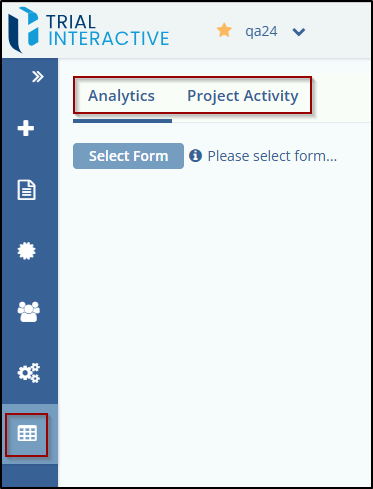Image resolution: width=373 pixels, height=489 pixels.
Task: Open the Documents page icon
Action: [26, 190]
